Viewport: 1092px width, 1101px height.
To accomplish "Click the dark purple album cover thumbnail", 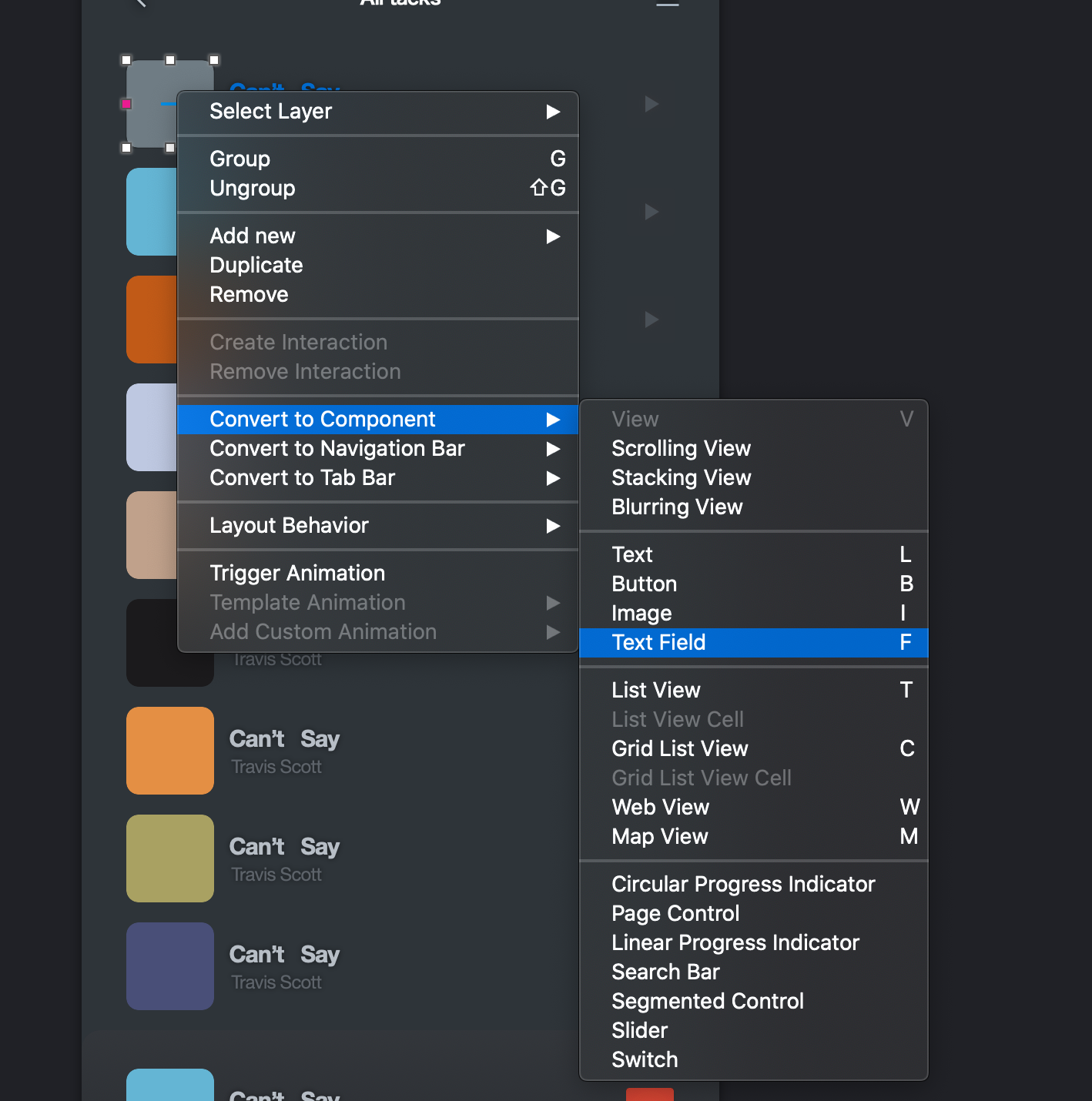I will pos(170,966).
